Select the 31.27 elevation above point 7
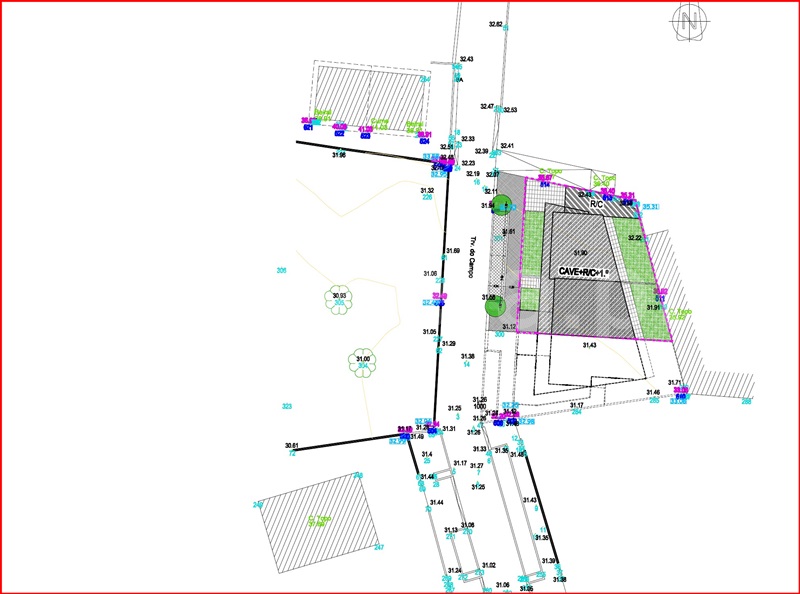 tap(477, 466)
